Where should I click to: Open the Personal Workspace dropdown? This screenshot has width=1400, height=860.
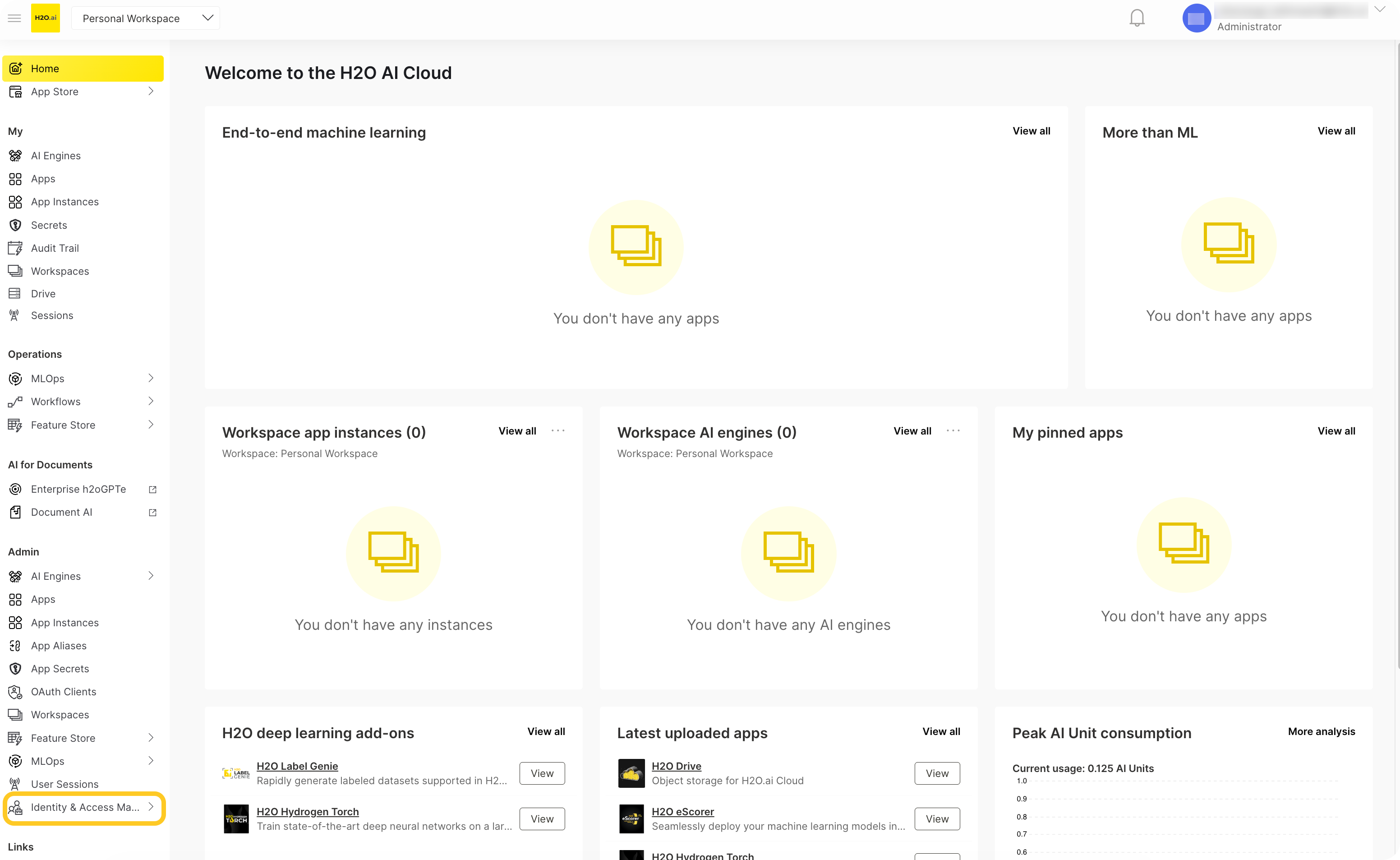tap(146, 18)
